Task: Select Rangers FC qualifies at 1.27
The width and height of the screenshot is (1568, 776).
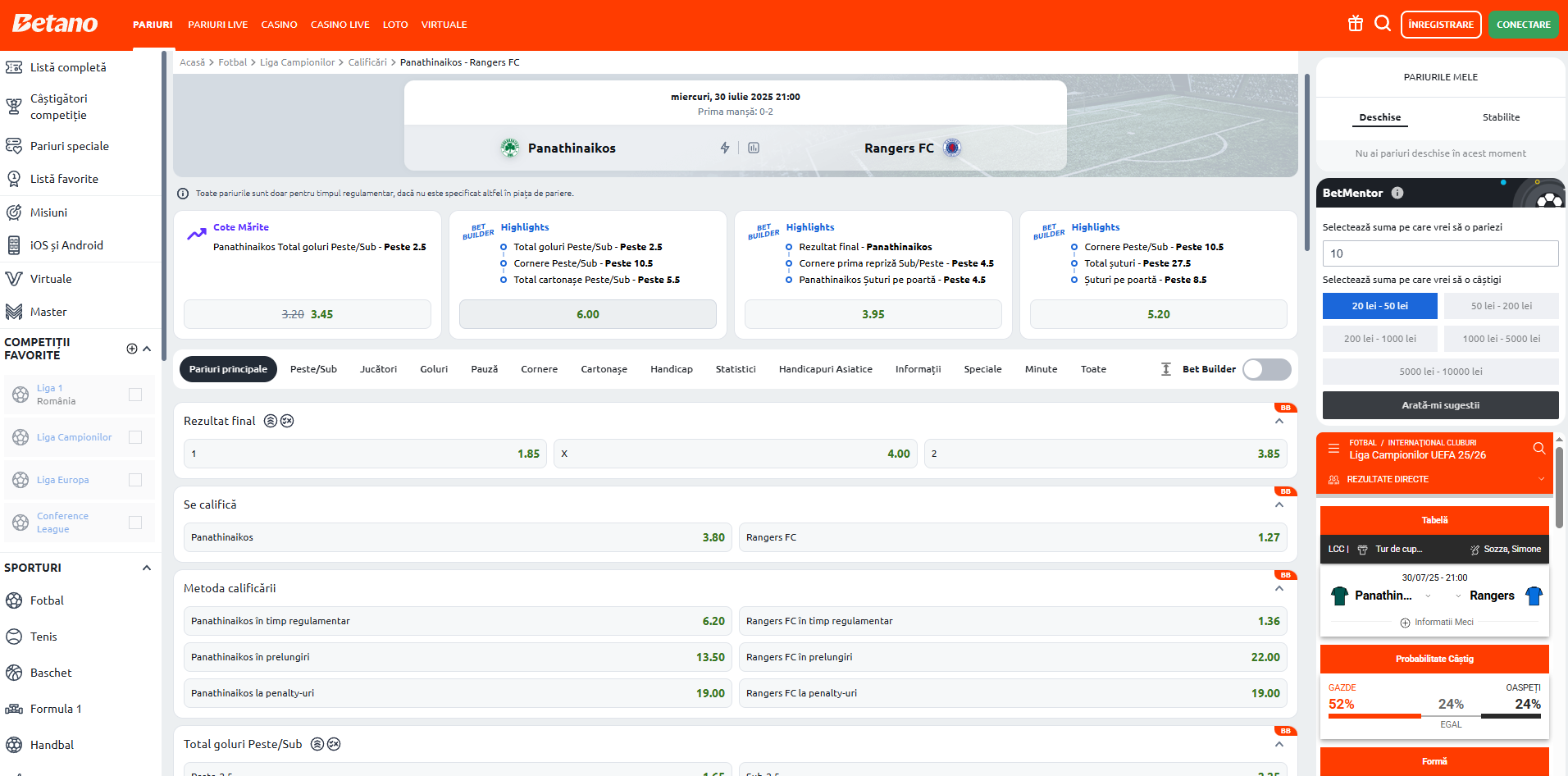Action: tap(1013, 537)
